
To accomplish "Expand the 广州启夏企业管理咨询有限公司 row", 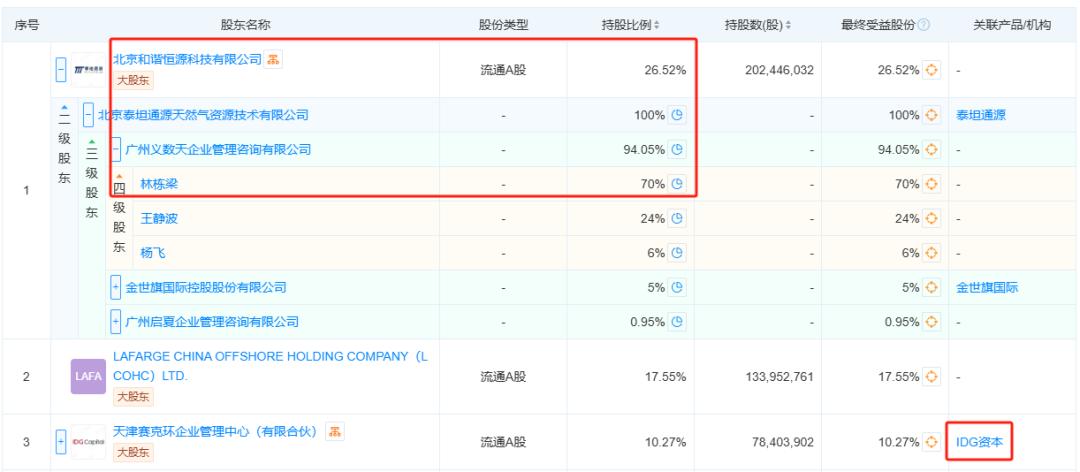I will pos(116,322).
